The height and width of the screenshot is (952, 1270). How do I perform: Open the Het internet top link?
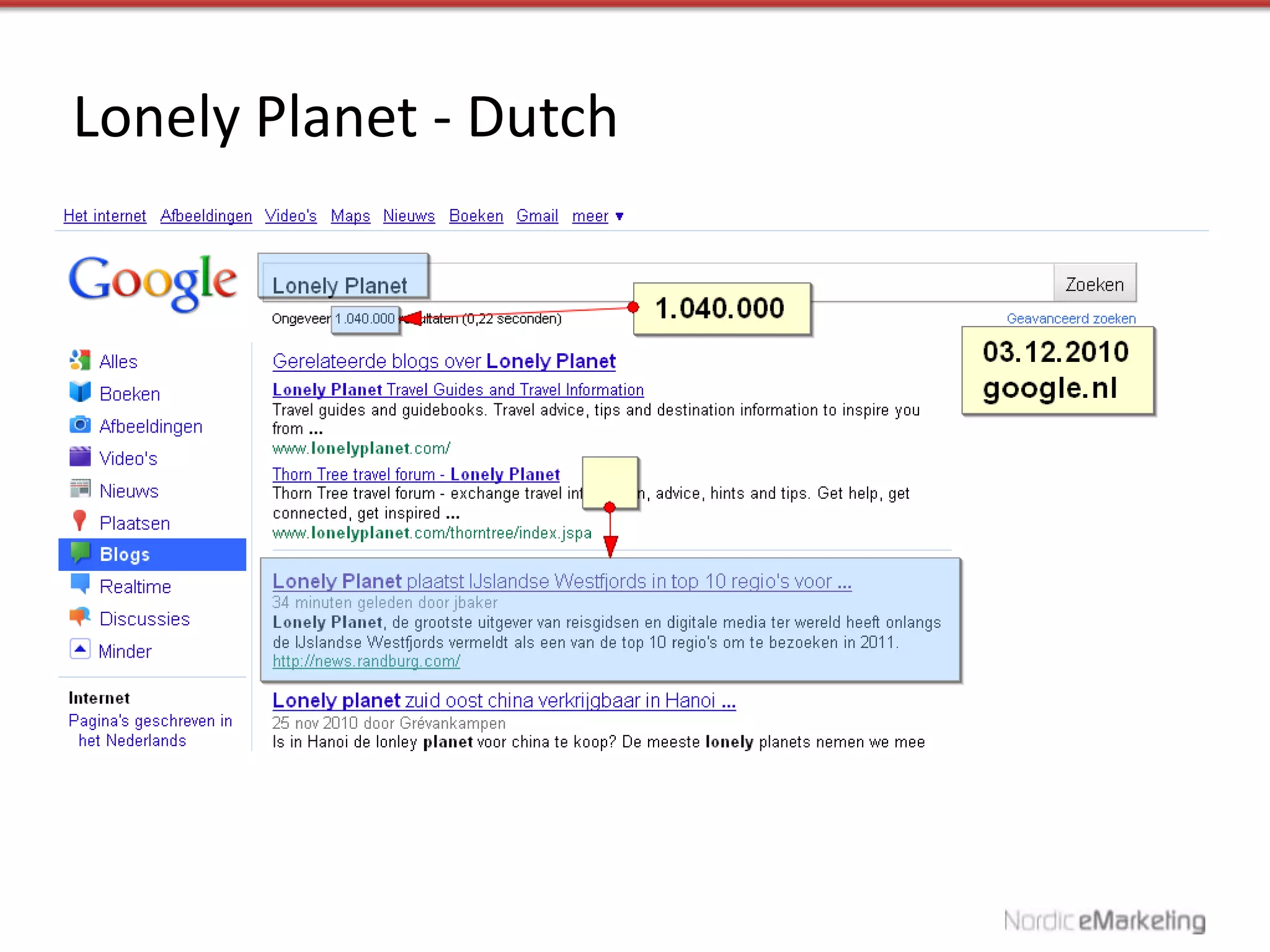tap(105, 216)
